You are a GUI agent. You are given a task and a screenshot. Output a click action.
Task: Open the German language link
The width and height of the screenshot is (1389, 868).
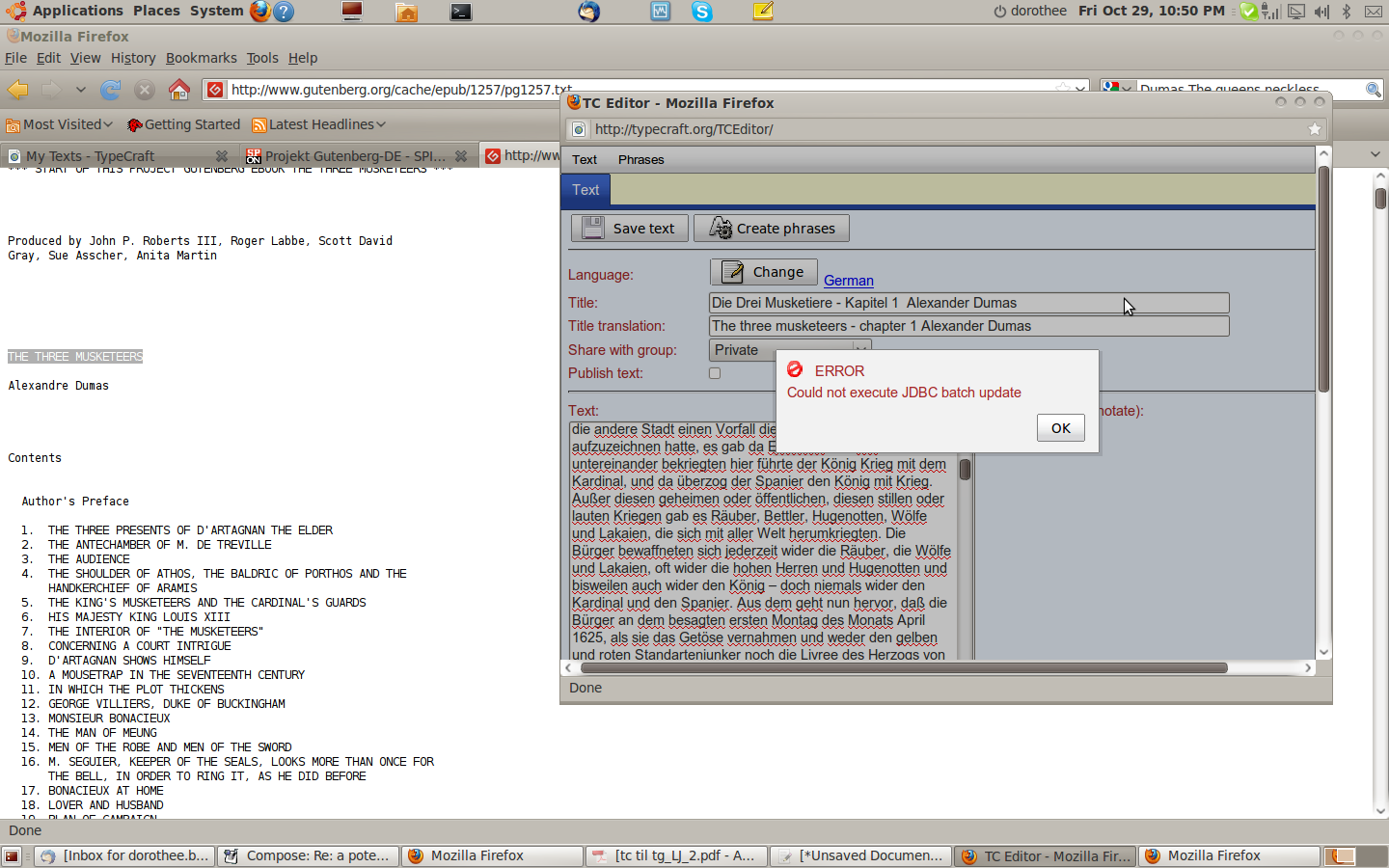pos(849,281)
